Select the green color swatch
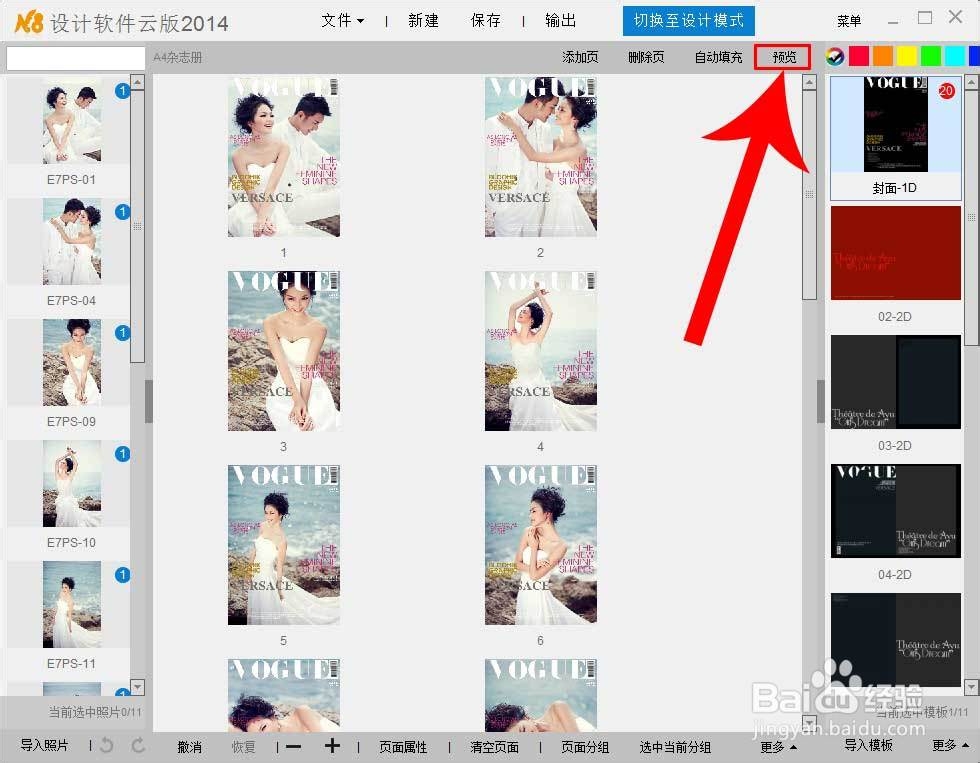The width and height of the screenshot is (980, 763). [931, 56]
